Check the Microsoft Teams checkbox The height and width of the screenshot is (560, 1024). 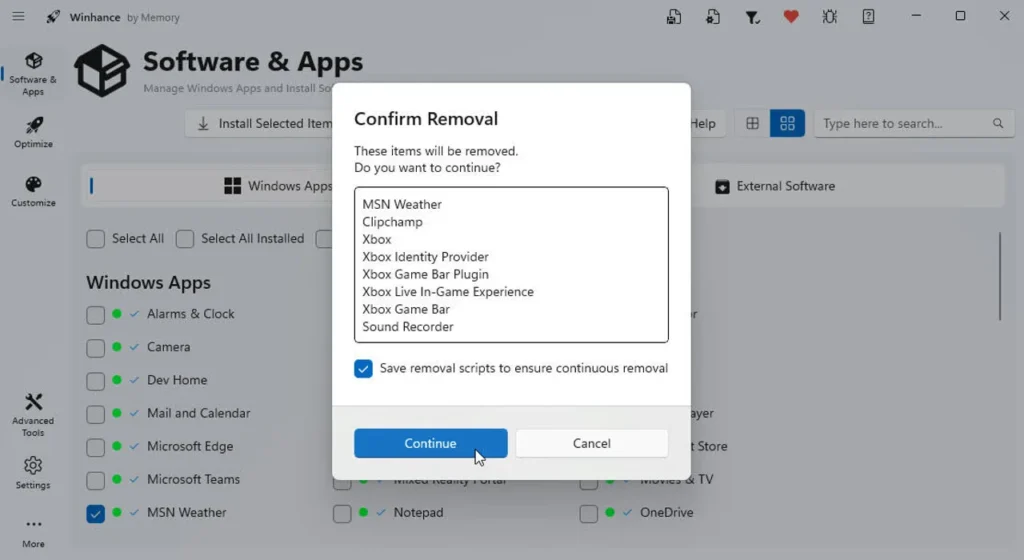(95, 480)
